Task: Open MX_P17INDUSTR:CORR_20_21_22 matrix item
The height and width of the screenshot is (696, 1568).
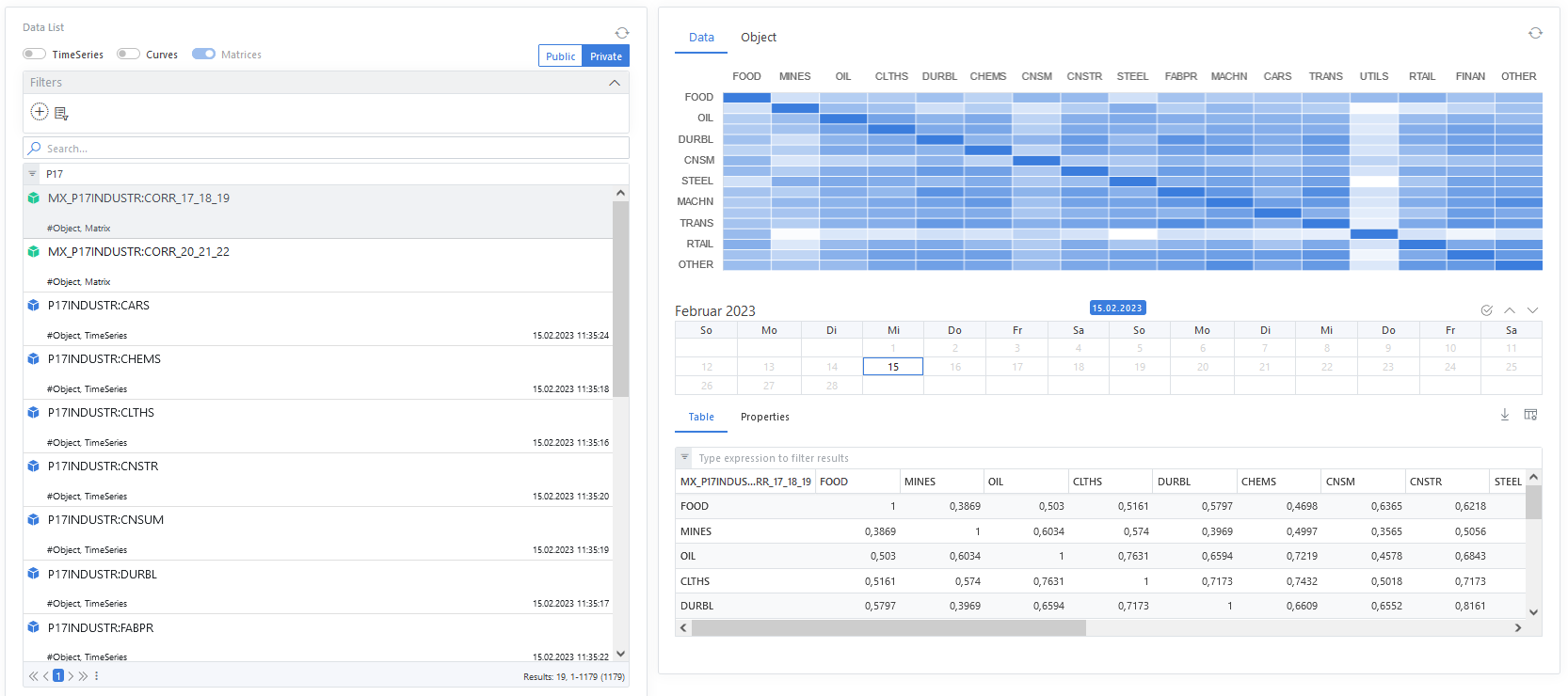Action: click(x=138, y=252)
